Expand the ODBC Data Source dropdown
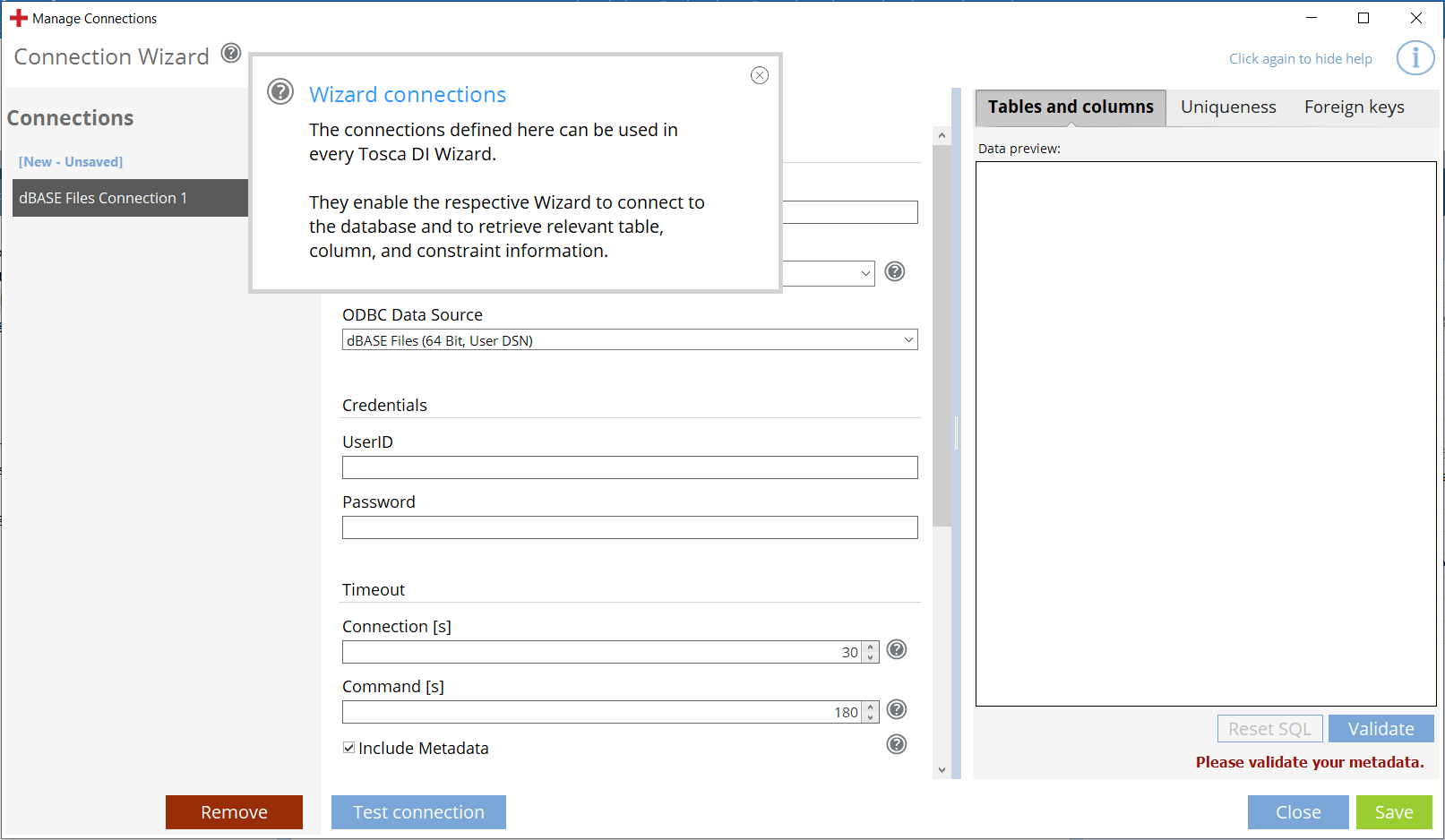 [x=908, y=340]
